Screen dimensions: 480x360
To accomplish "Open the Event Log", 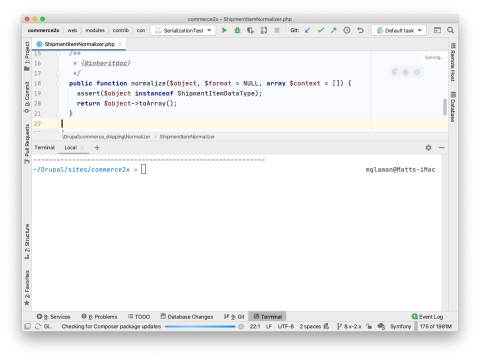I will (427, 316).
